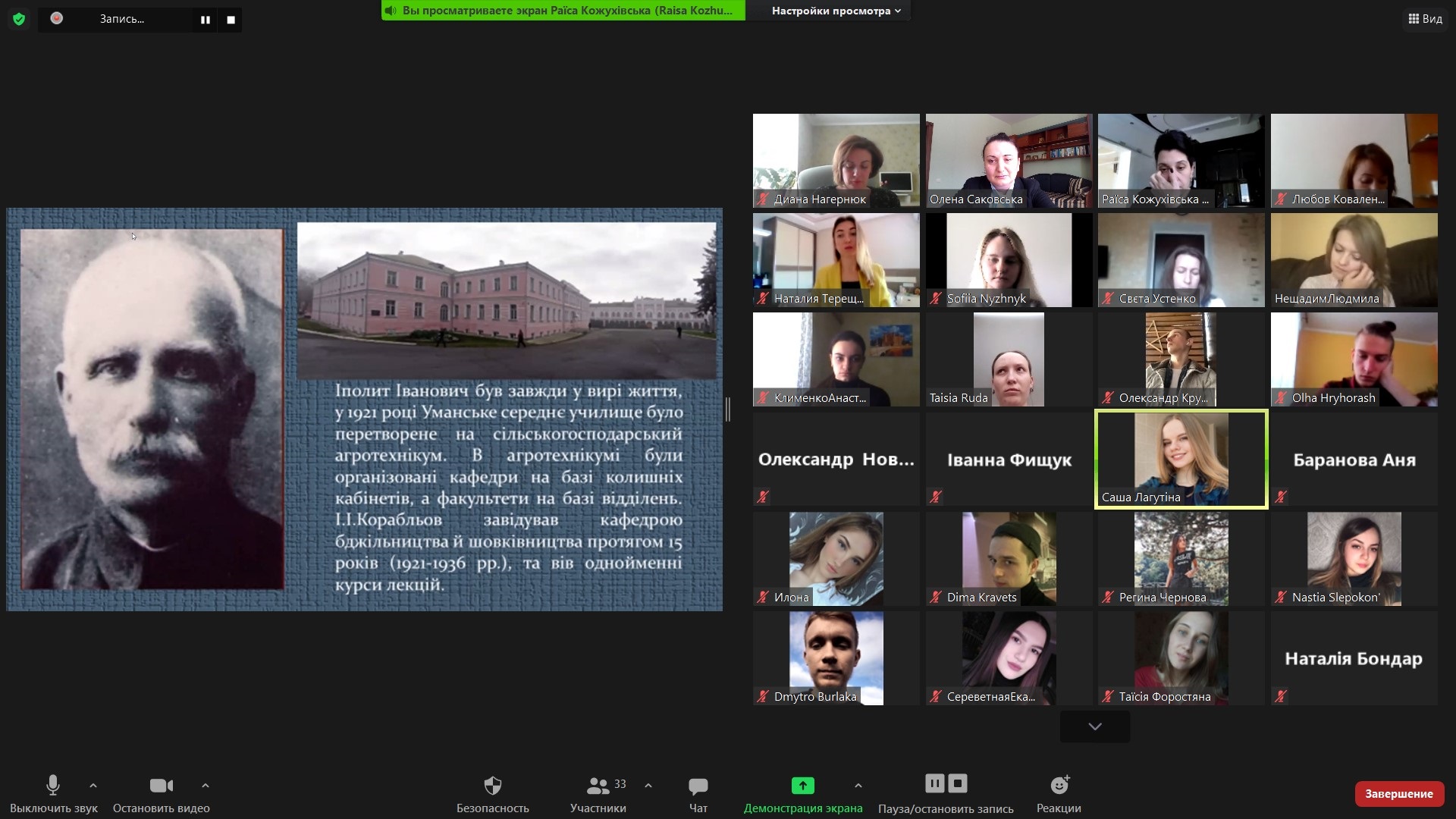Select СереветнаяЕка... participant tile
This screenshot has width=1456, height=819.
(x=1009, y=658)
